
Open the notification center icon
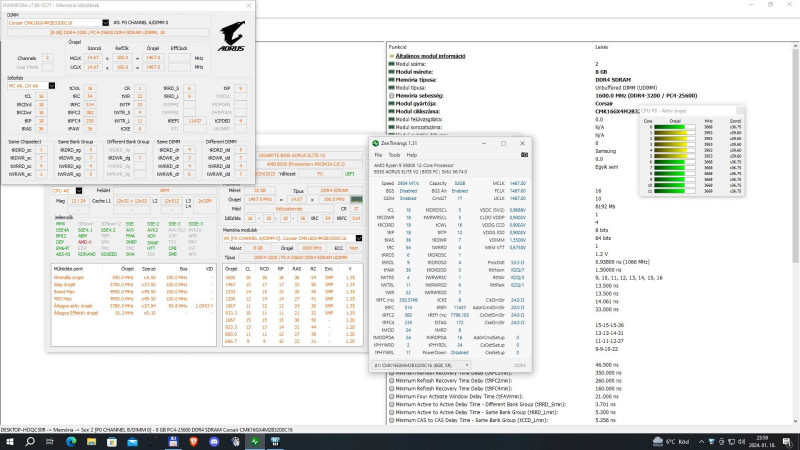788,442
